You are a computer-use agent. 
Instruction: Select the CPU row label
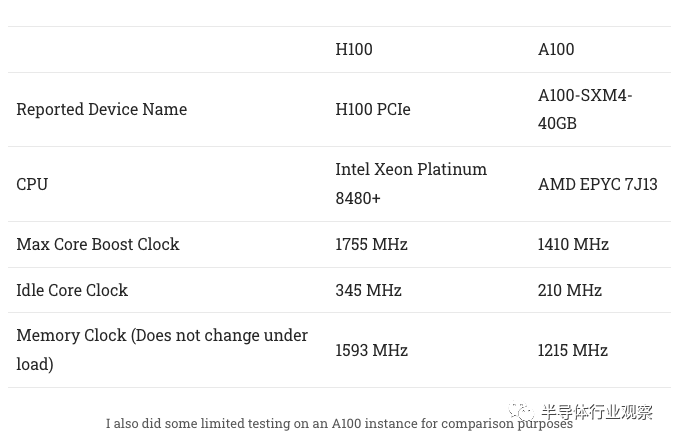pos(32,184)
